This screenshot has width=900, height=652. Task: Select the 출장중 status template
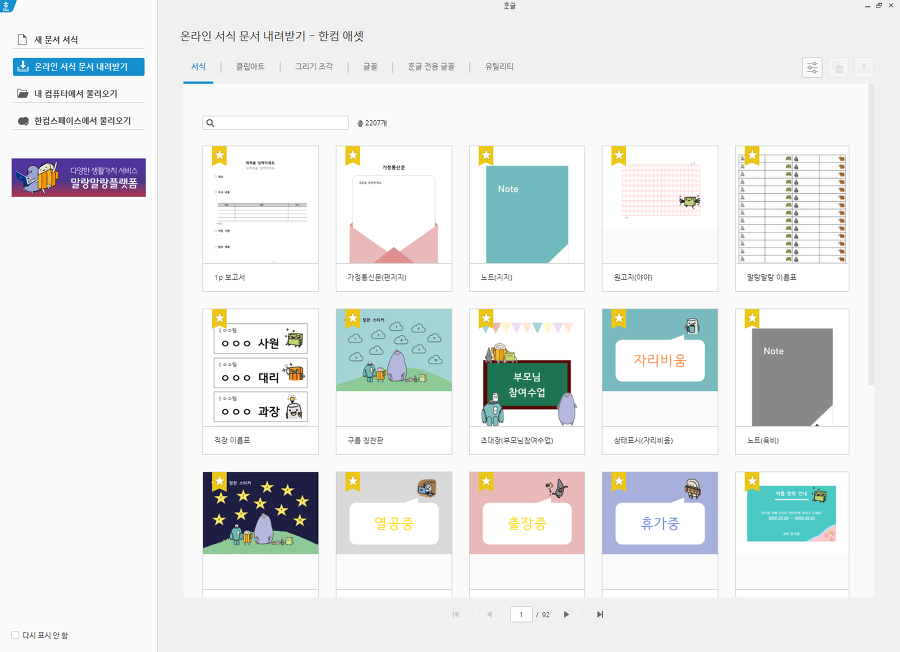(x=527, y=534)
